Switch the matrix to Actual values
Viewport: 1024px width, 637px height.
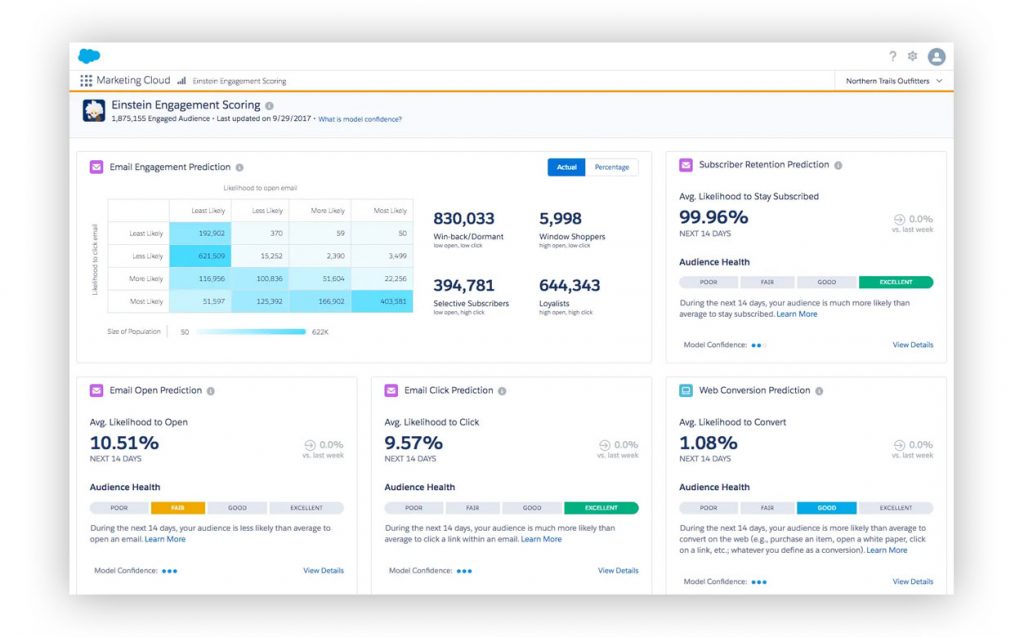click(566, 167)
